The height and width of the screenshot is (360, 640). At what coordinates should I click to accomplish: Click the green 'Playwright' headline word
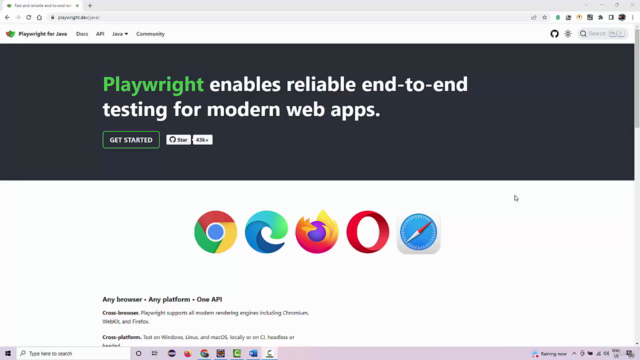pyautogui.click(x=153, y=85)
